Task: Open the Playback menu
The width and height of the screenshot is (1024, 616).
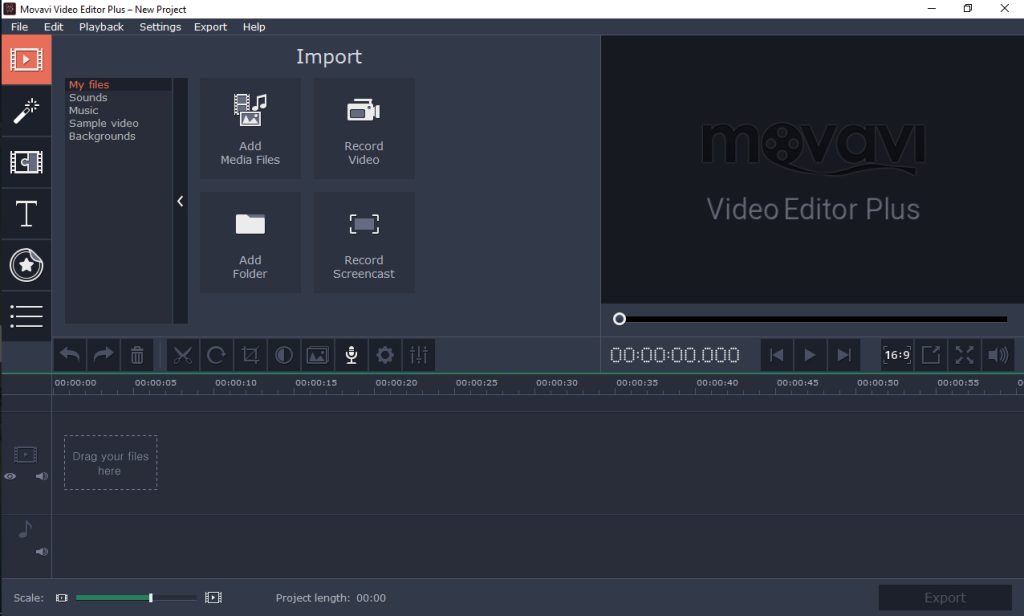Action: (x=101, y=27)
